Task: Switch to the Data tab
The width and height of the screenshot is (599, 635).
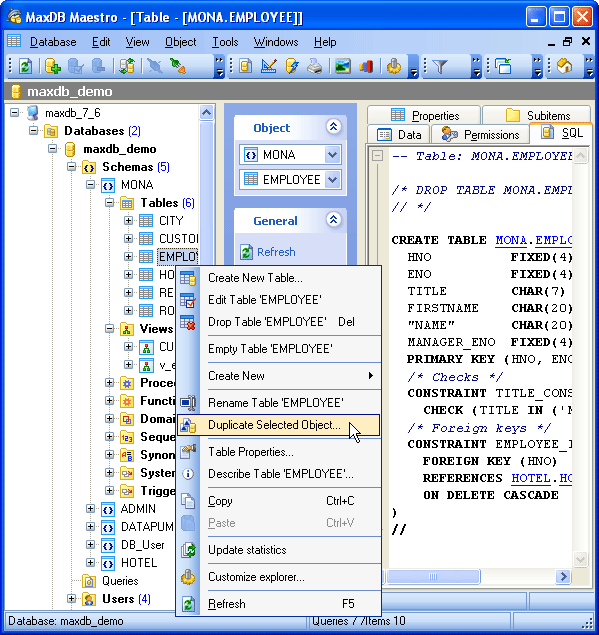Action: pos(399,134)
